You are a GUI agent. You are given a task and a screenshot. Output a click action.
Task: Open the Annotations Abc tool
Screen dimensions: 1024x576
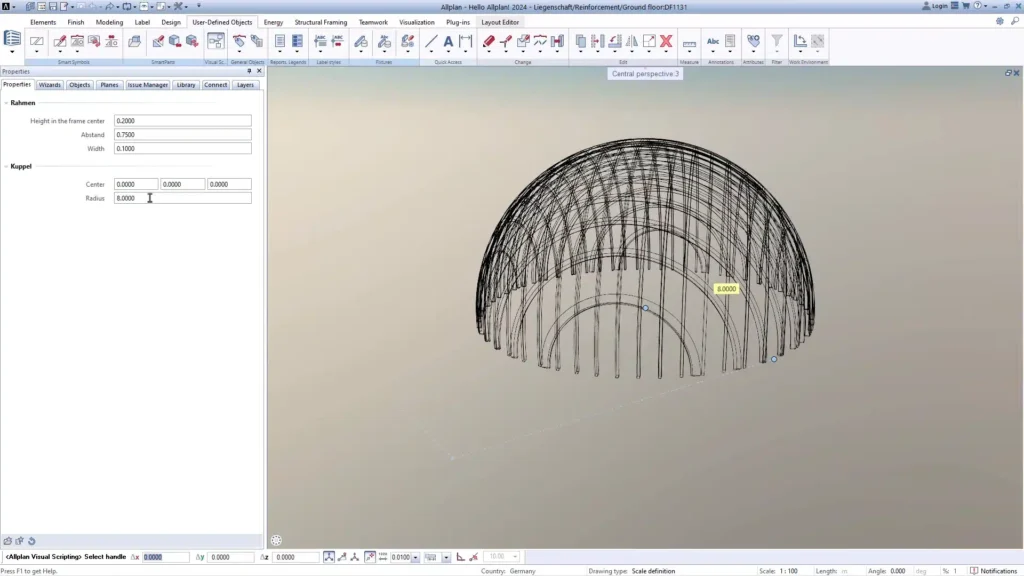(712, 40)
